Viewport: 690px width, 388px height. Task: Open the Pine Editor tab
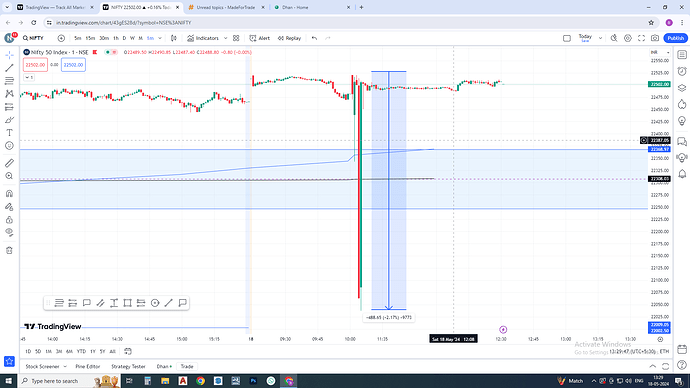click(x=88, y=366)
